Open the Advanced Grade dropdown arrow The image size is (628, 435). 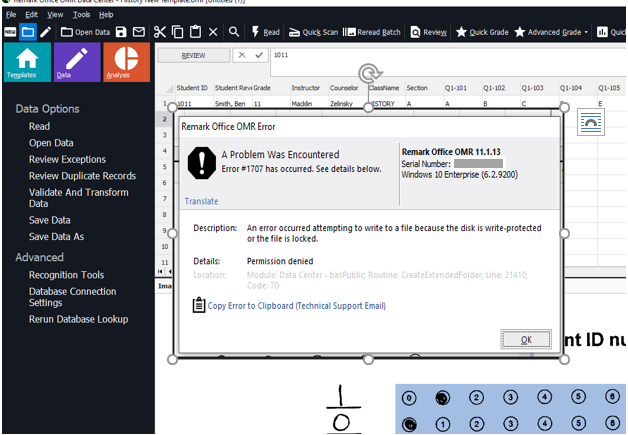tap(586, 32)
